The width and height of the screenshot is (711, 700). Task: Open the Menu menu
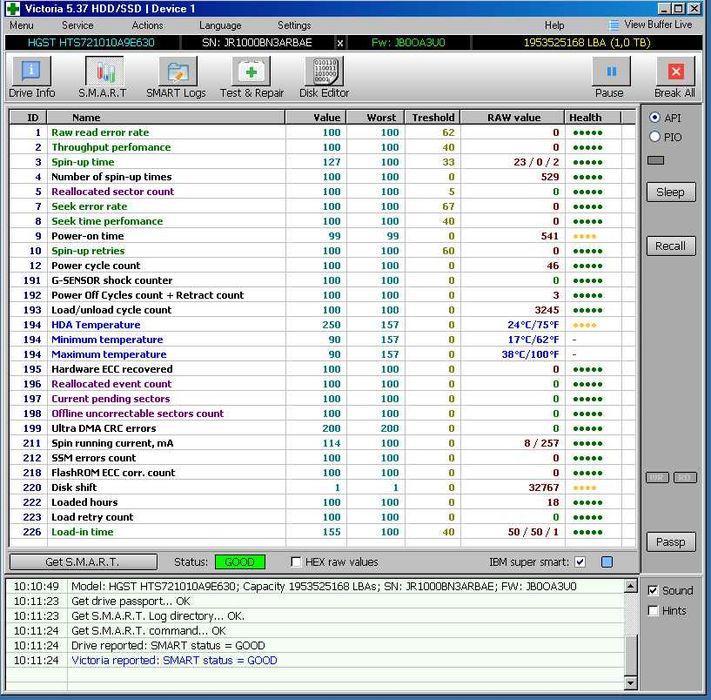(22, 25)
